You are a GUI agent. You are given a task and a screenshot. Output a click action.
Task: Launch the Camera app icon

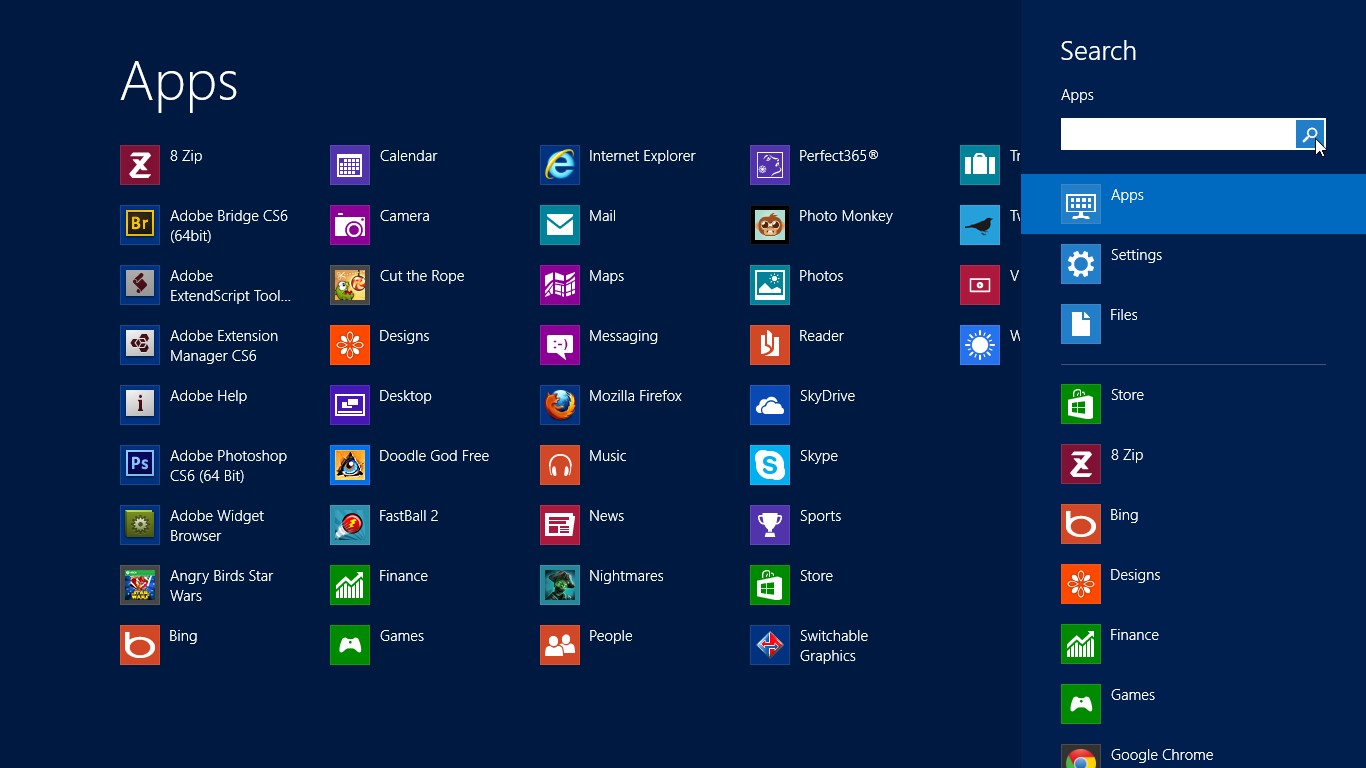tap(350, 225)
